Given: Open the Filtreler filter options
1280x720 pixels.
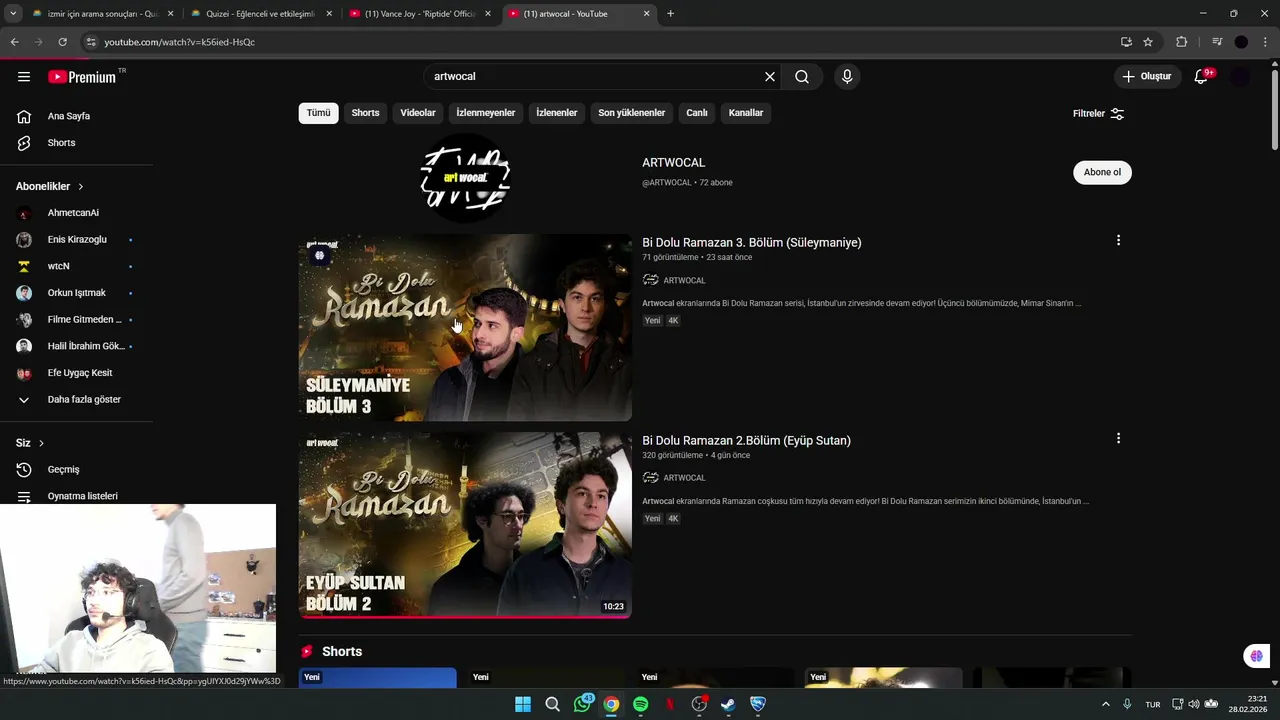Looking at the screenshot, I should click(x=1099, y=113).
